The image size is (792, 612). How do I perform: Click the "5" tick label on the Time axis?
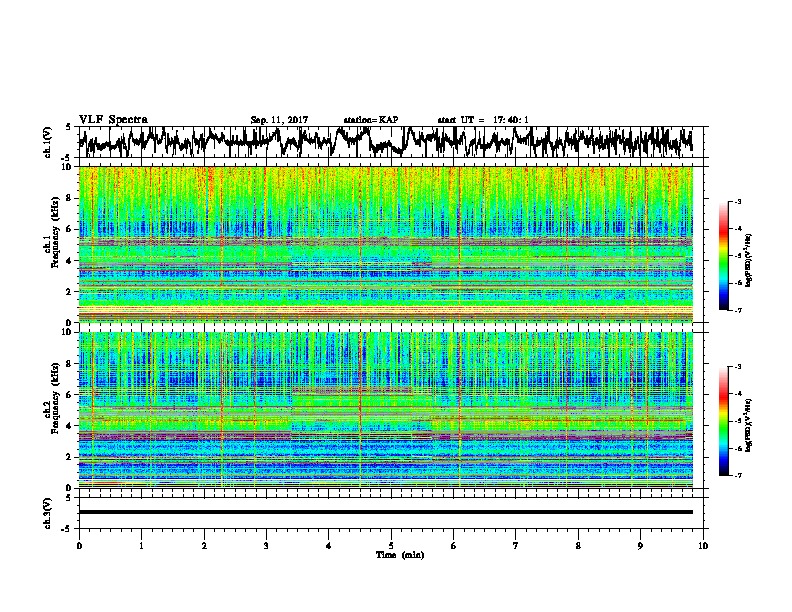[391, 546]
